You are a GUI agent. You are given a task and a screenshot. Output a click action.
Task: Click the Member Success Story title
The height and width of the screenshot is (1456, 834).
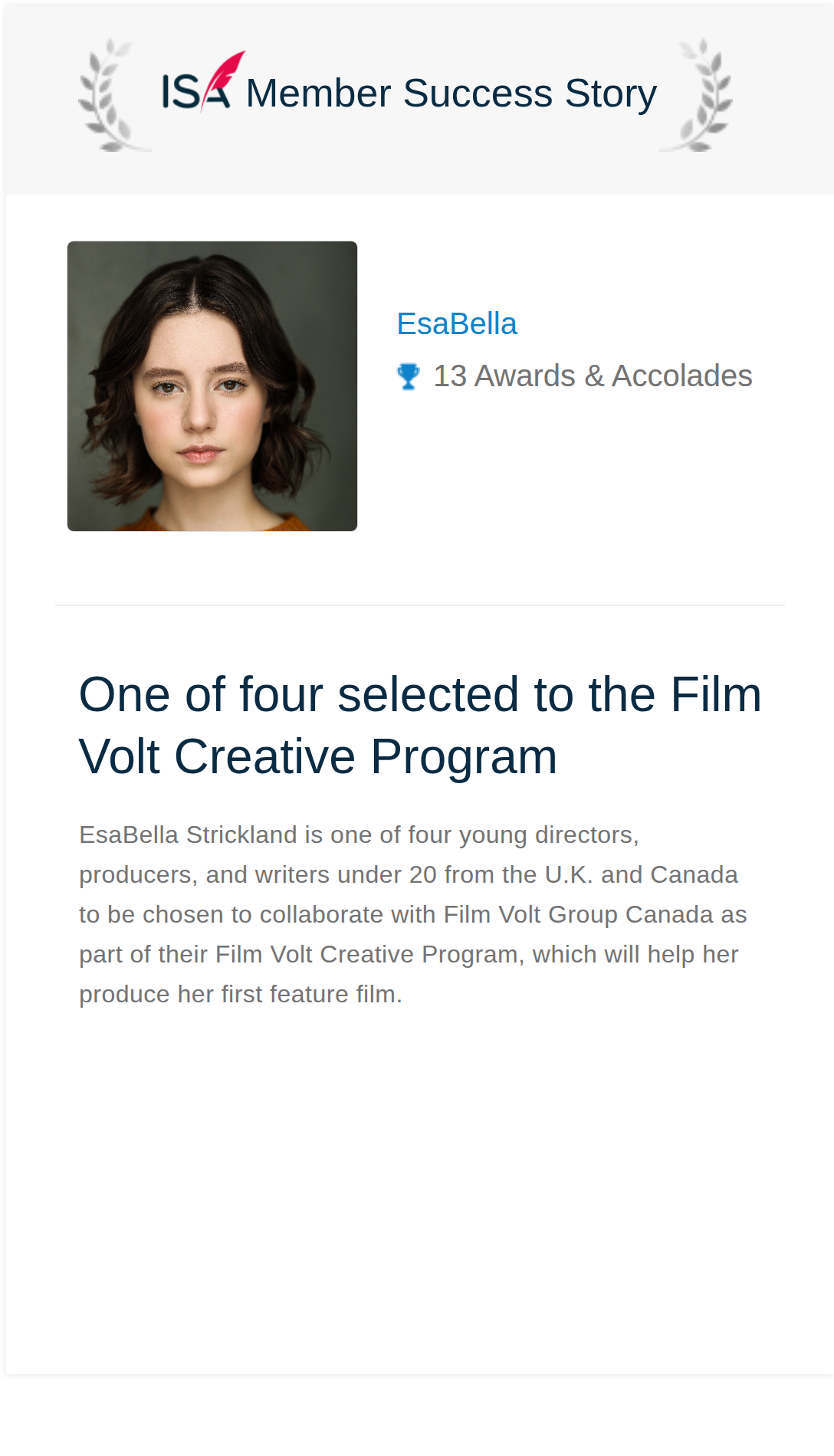click(x=451, y=93)
